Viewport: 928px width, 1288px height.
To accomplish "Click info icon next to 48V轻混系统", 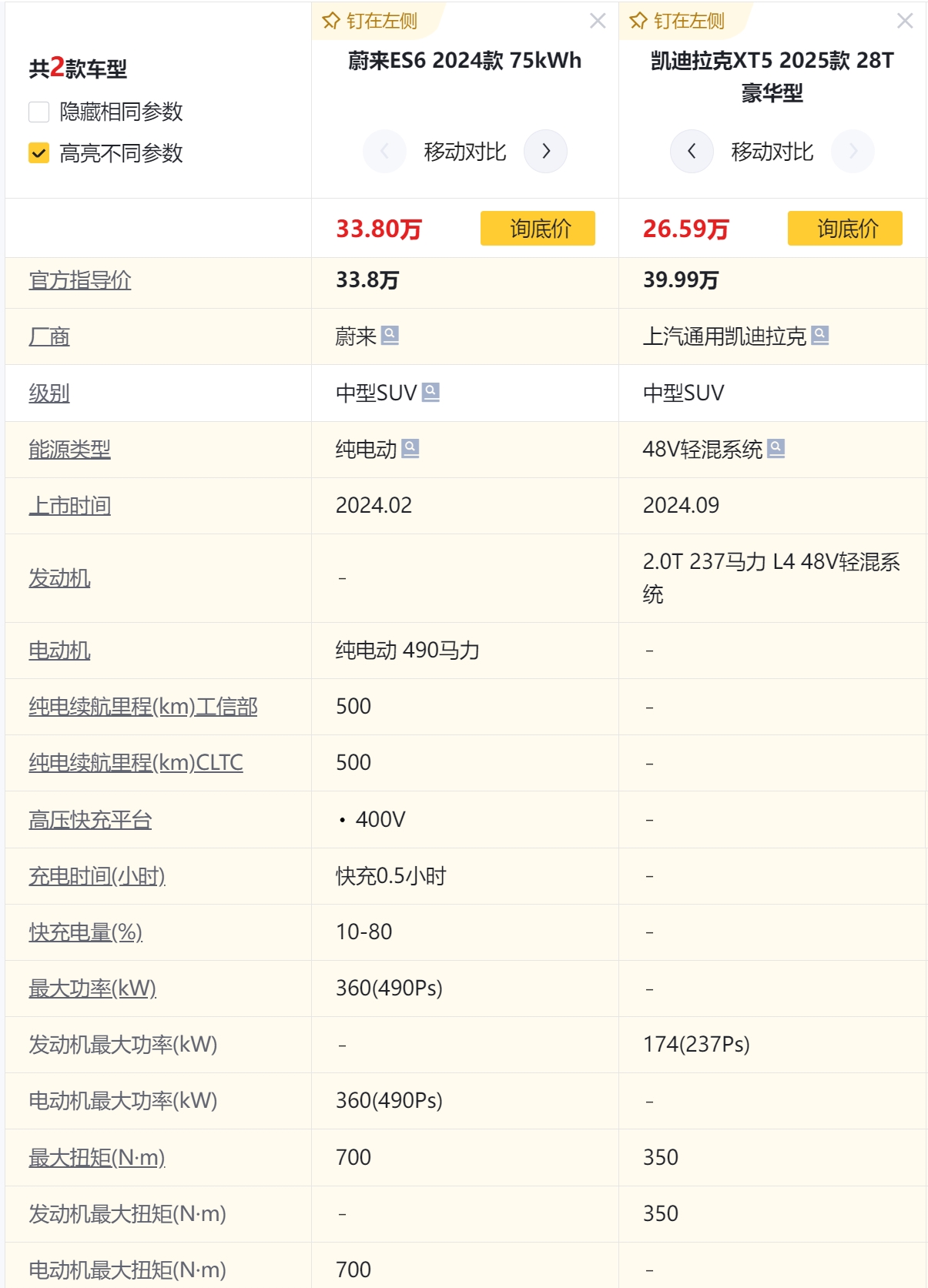I will (x=776, y=448).
